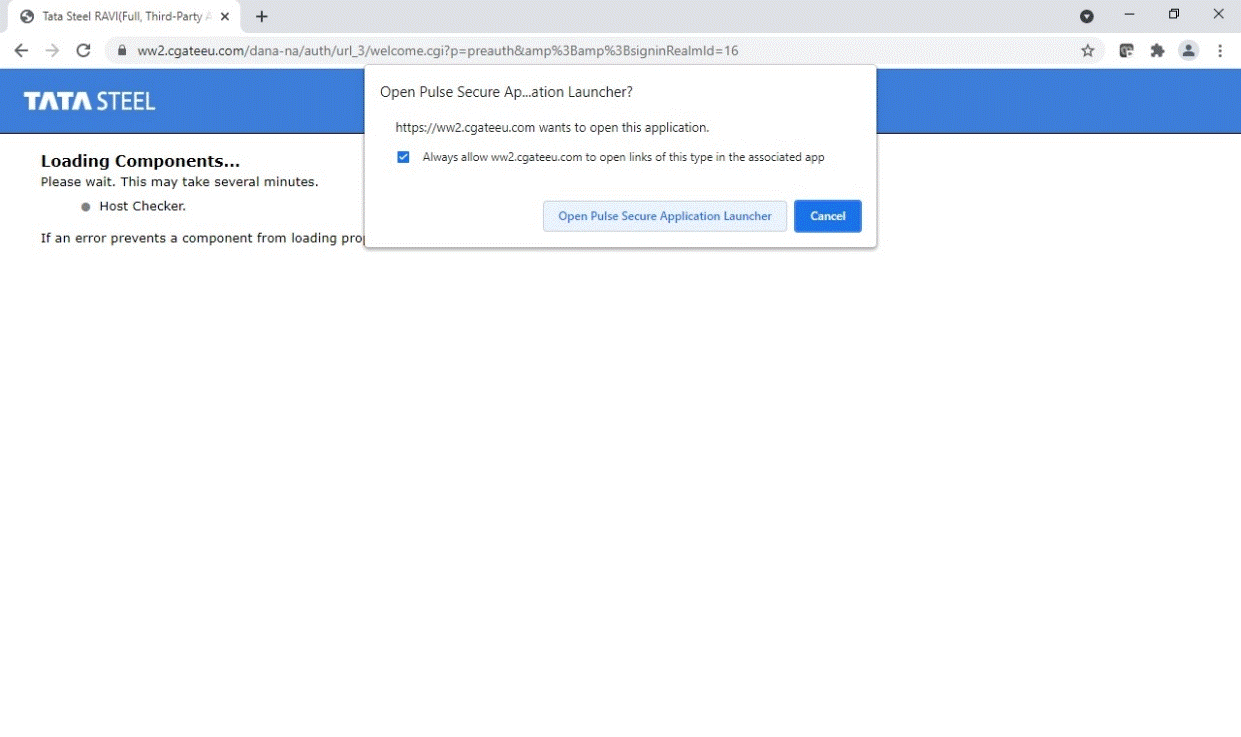Bookmark this page with the star icon
The image size is (1241, 737).
click(x=1088, y=50)
